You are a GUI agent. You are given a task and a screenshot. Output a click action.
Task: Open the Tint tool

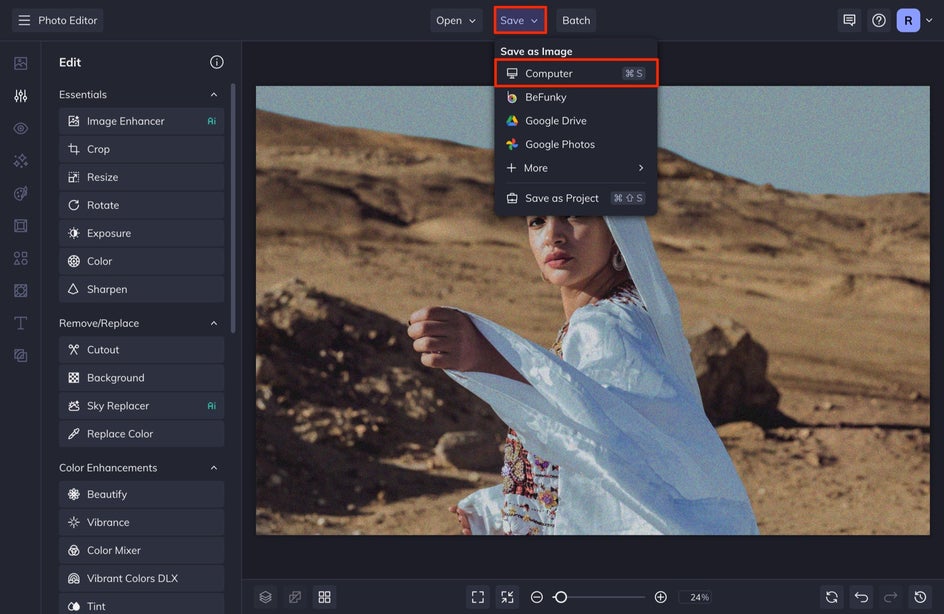[141, 604]
